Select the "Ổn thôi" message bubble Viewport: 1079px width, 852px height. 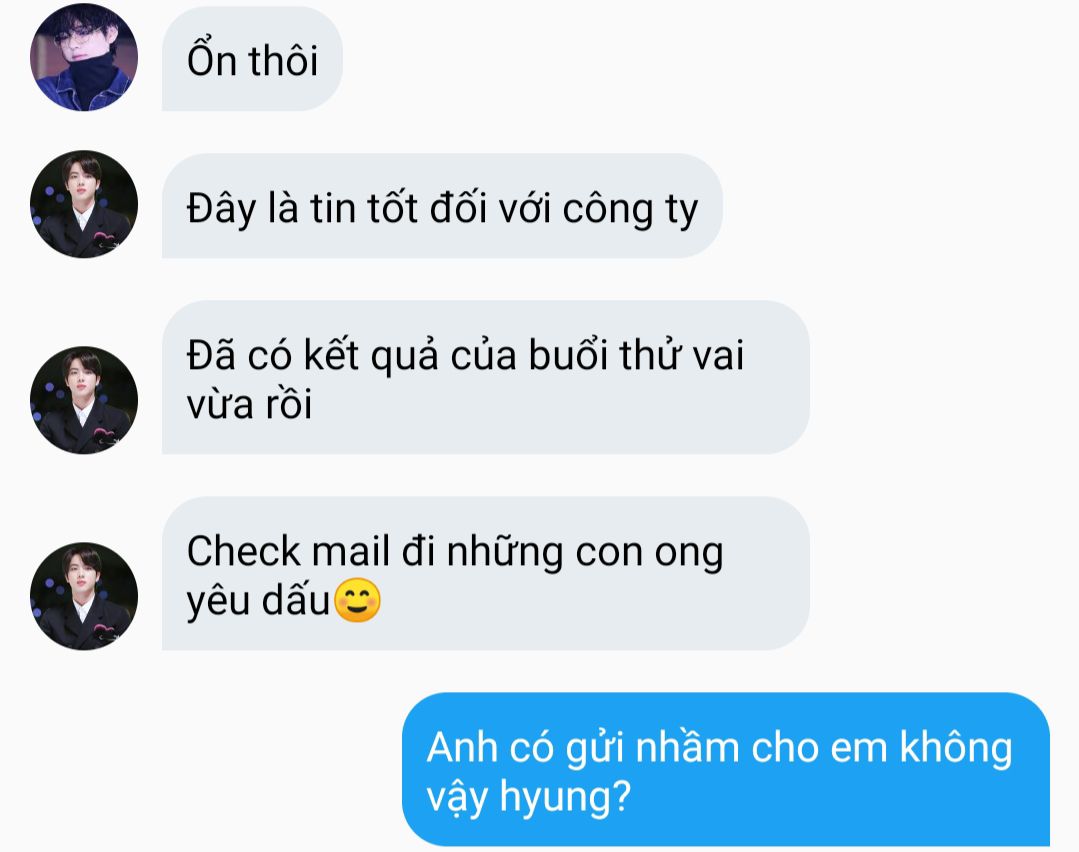[x=252, y=59]
